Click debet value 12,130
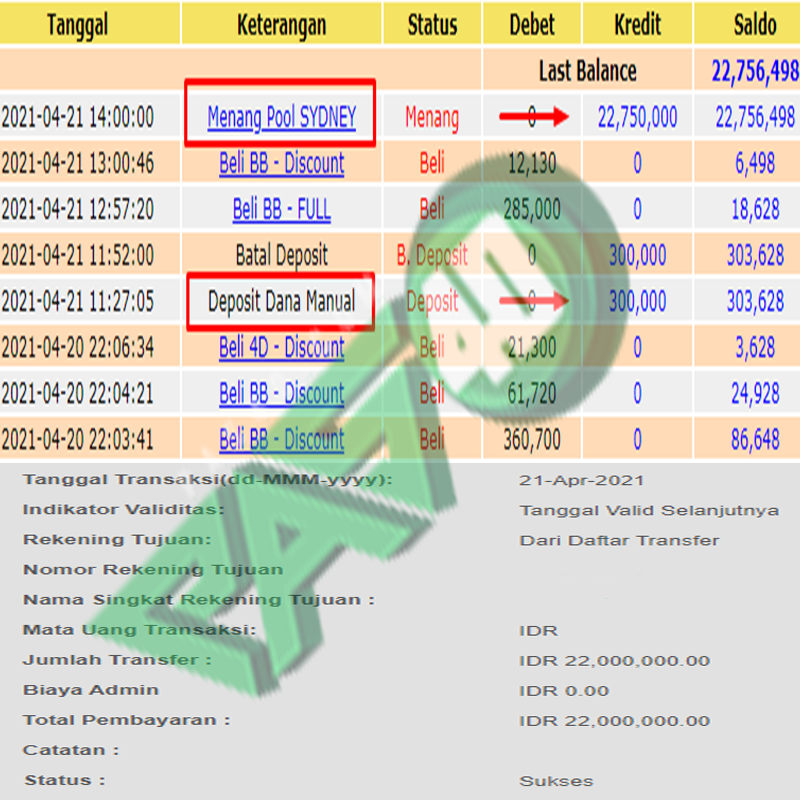The width and height of the screenshot is (800, 800). pos(532,163)
